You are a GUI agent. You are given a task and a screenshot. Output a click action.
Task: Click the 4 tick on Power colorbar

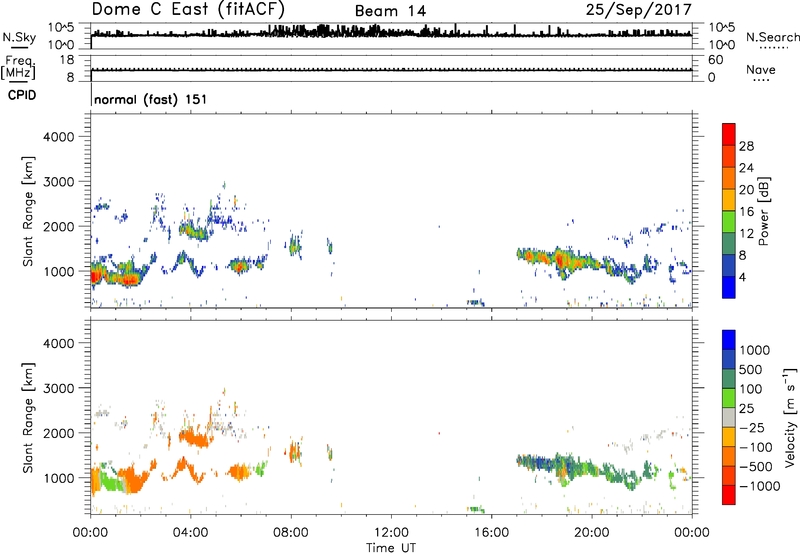pyautogui.click(x=742, y=277)
